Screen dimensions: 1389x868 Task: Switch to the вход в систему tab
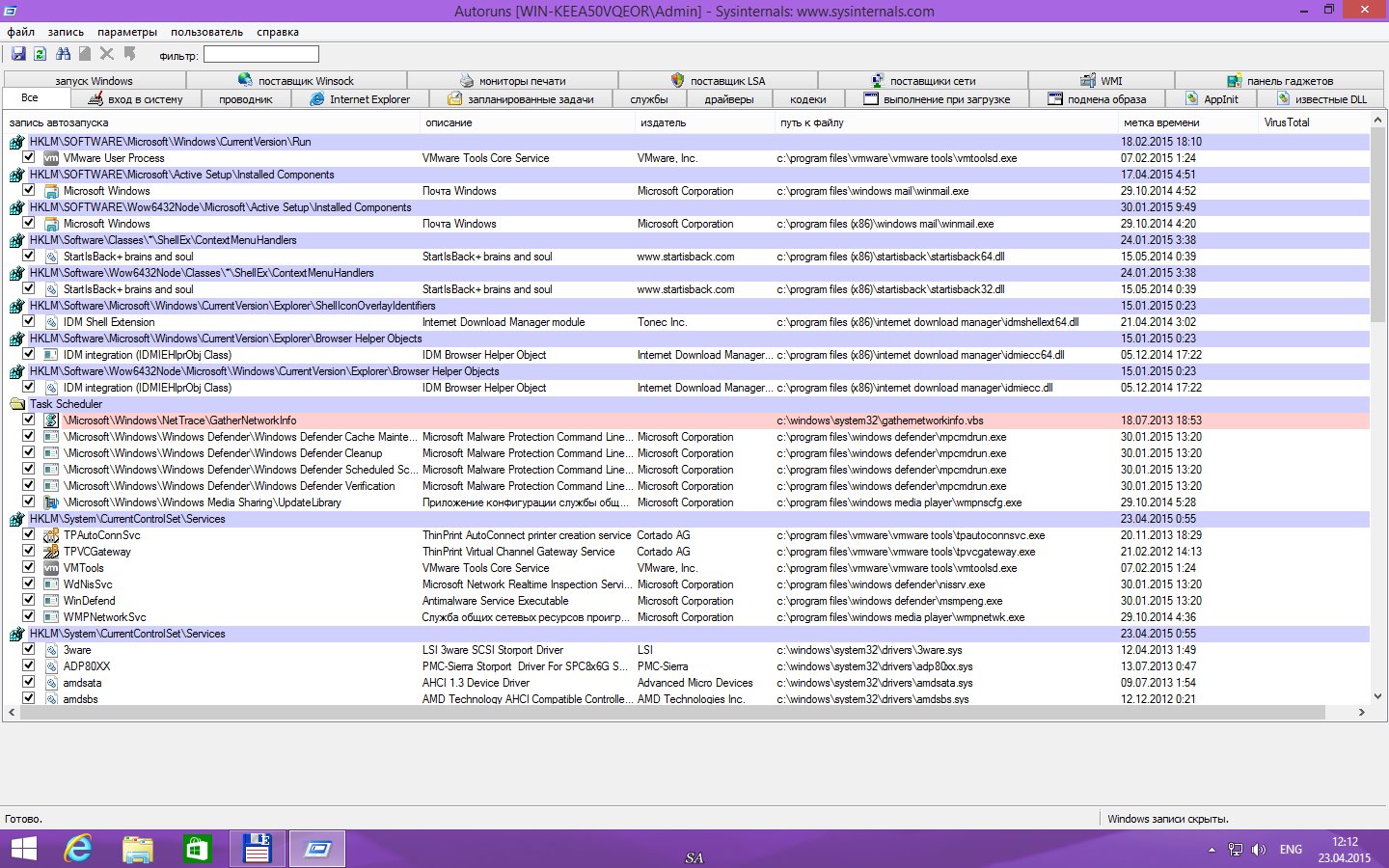tap(135, 99)
